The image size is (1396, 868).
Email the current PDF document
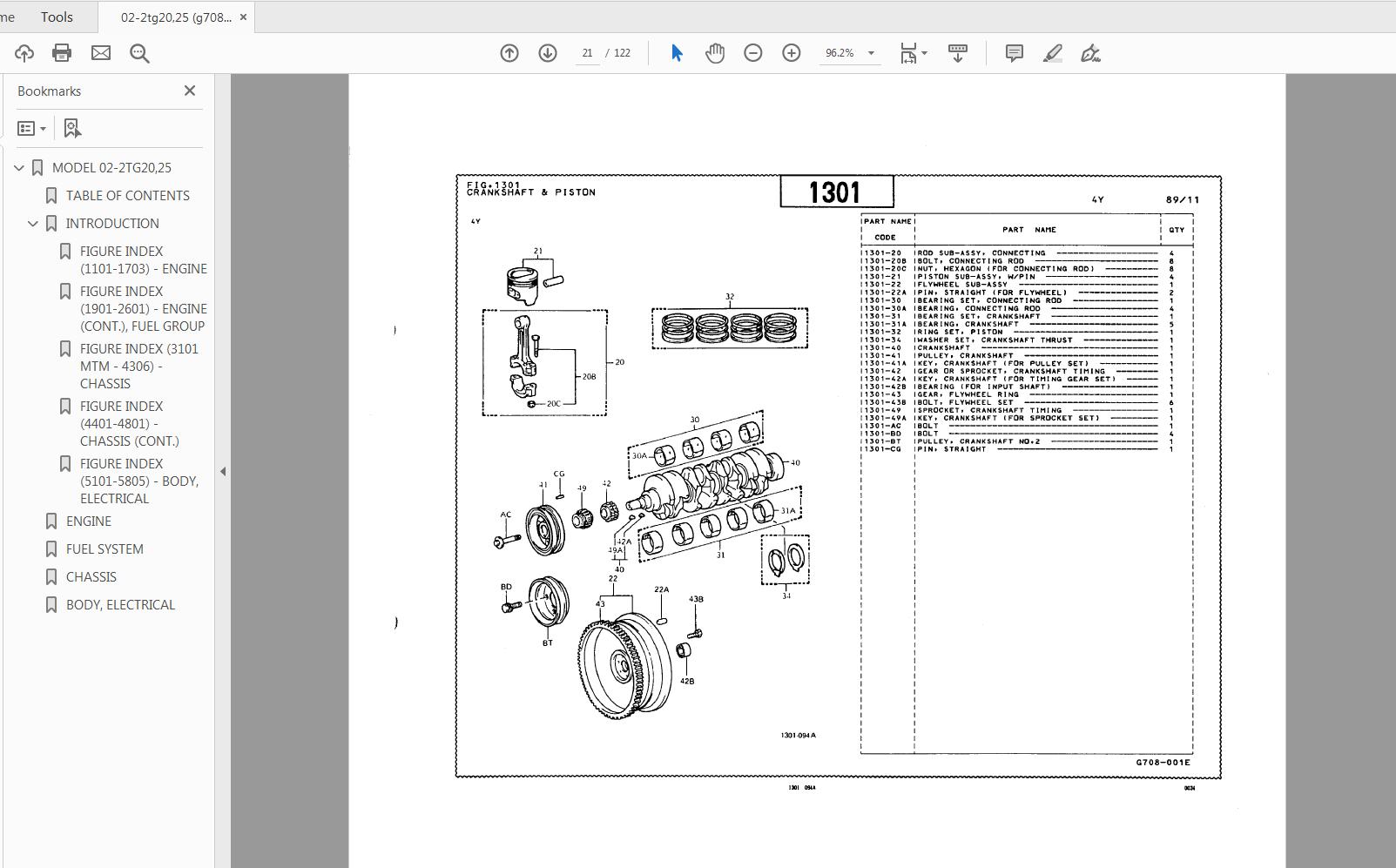click(x=100, y=52)
